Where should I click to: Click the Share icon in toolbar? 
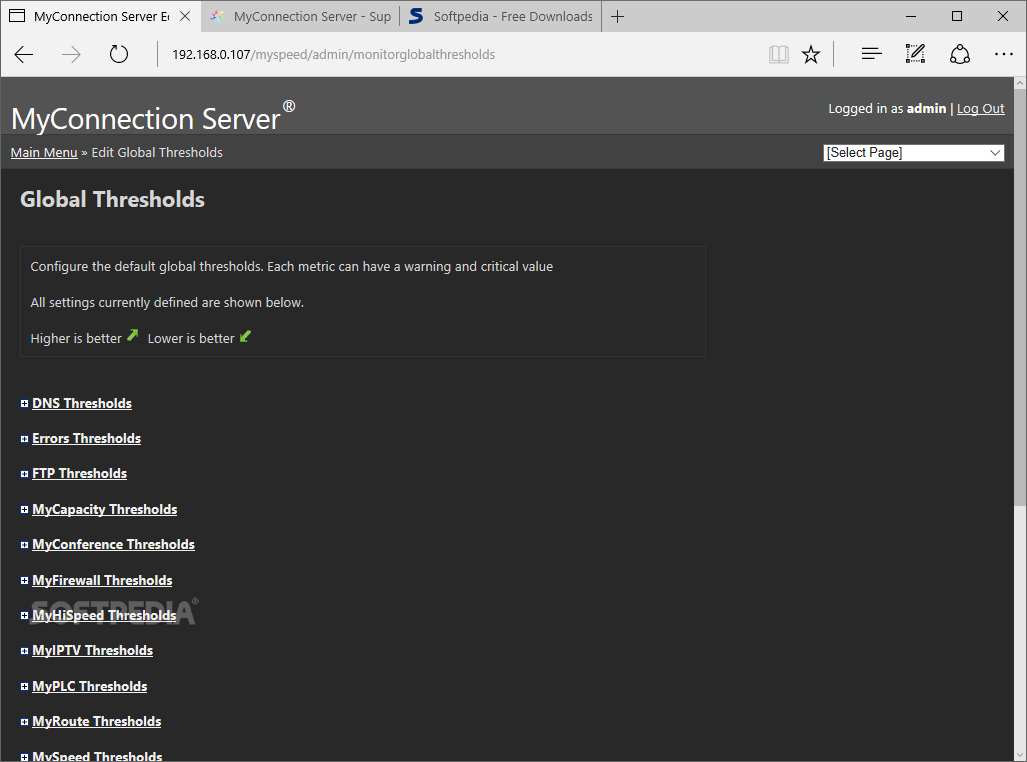click(x=960, y=55)
